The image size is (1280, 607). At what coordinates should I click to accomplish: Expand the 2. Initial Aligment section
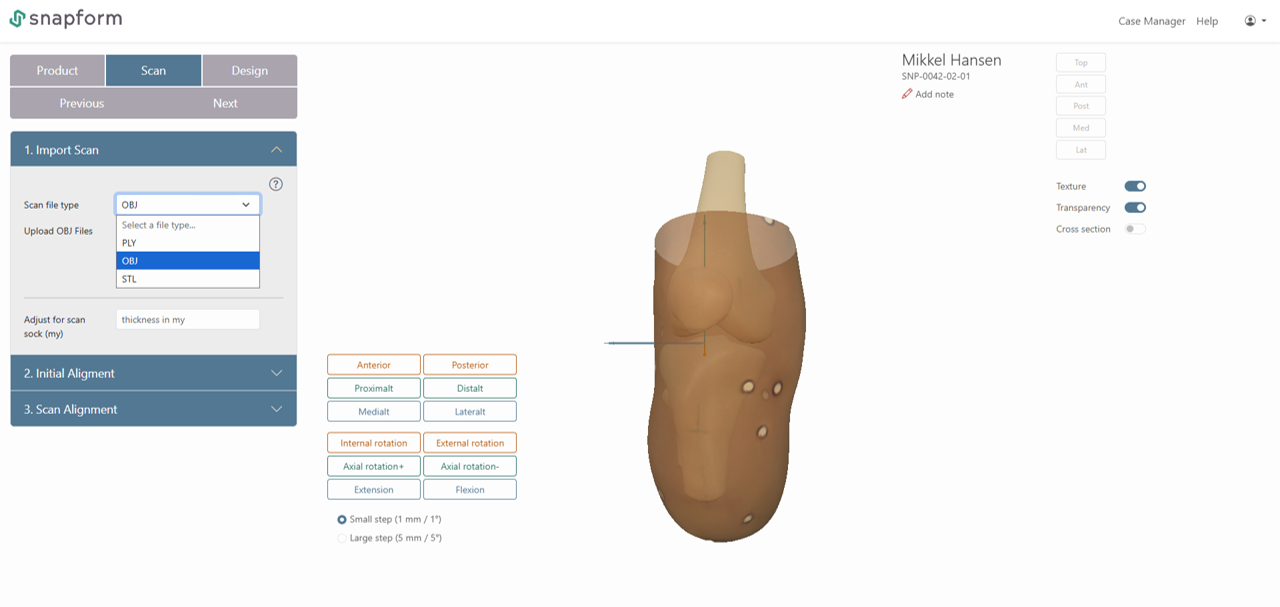[153, 373]
